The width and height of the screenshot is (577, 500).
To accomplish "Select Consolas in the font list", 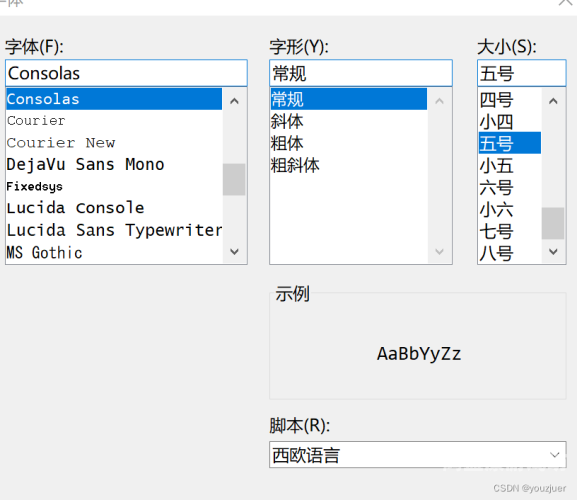I will click(114, 99).
